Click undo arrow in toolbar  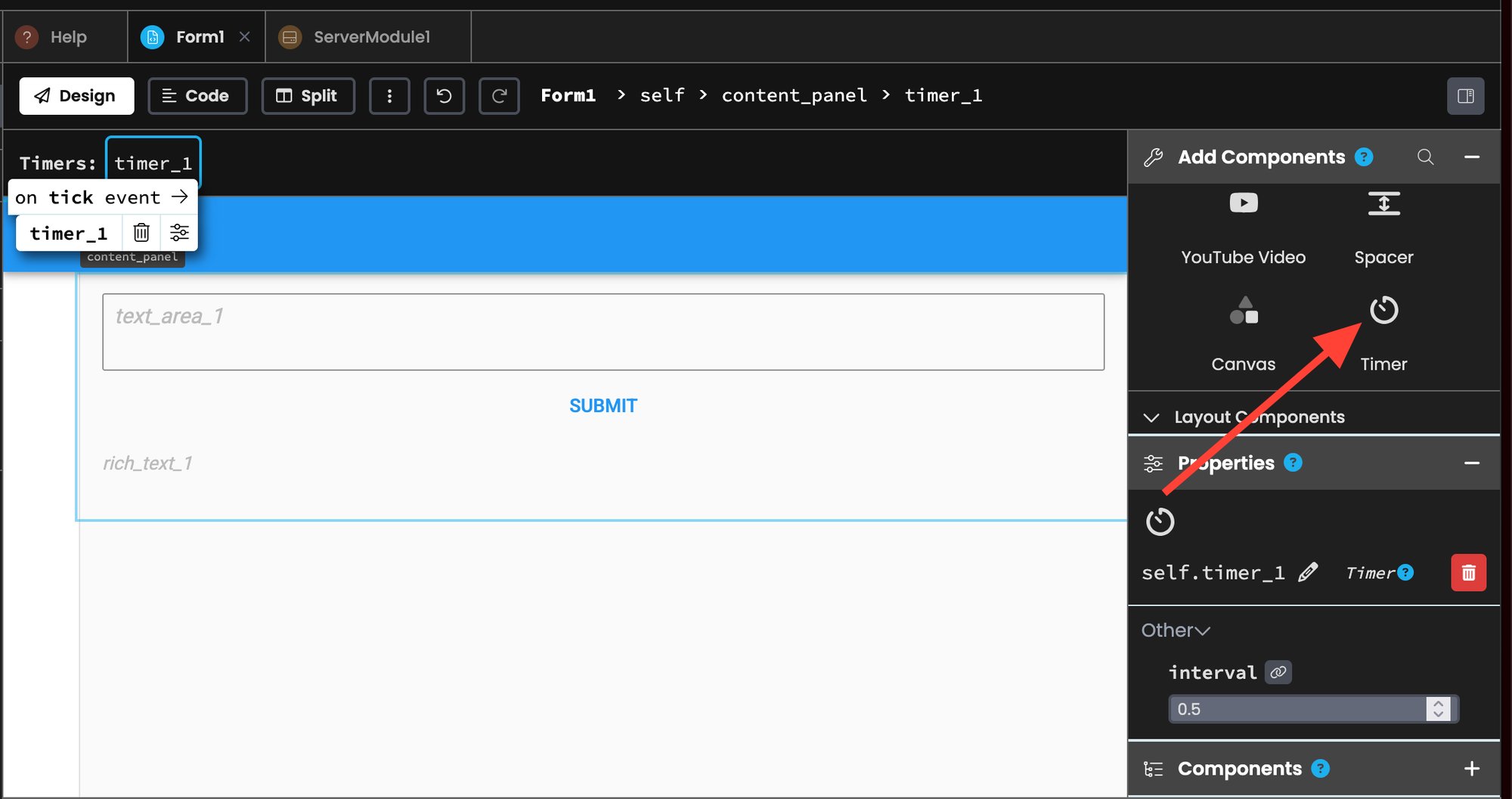(444, 96)
